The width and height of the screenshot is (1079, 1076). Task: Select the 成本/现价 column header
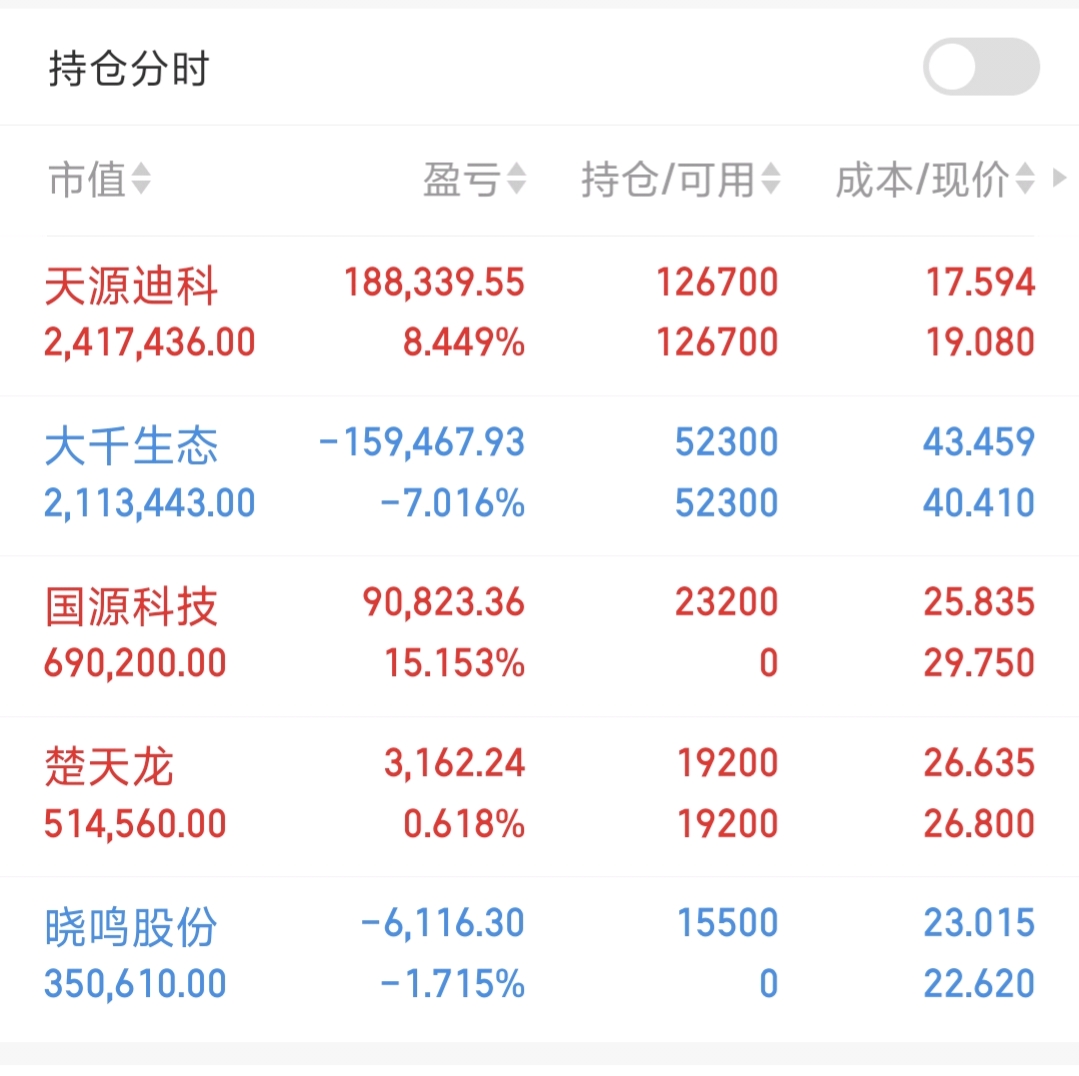[x=922, y=180]
